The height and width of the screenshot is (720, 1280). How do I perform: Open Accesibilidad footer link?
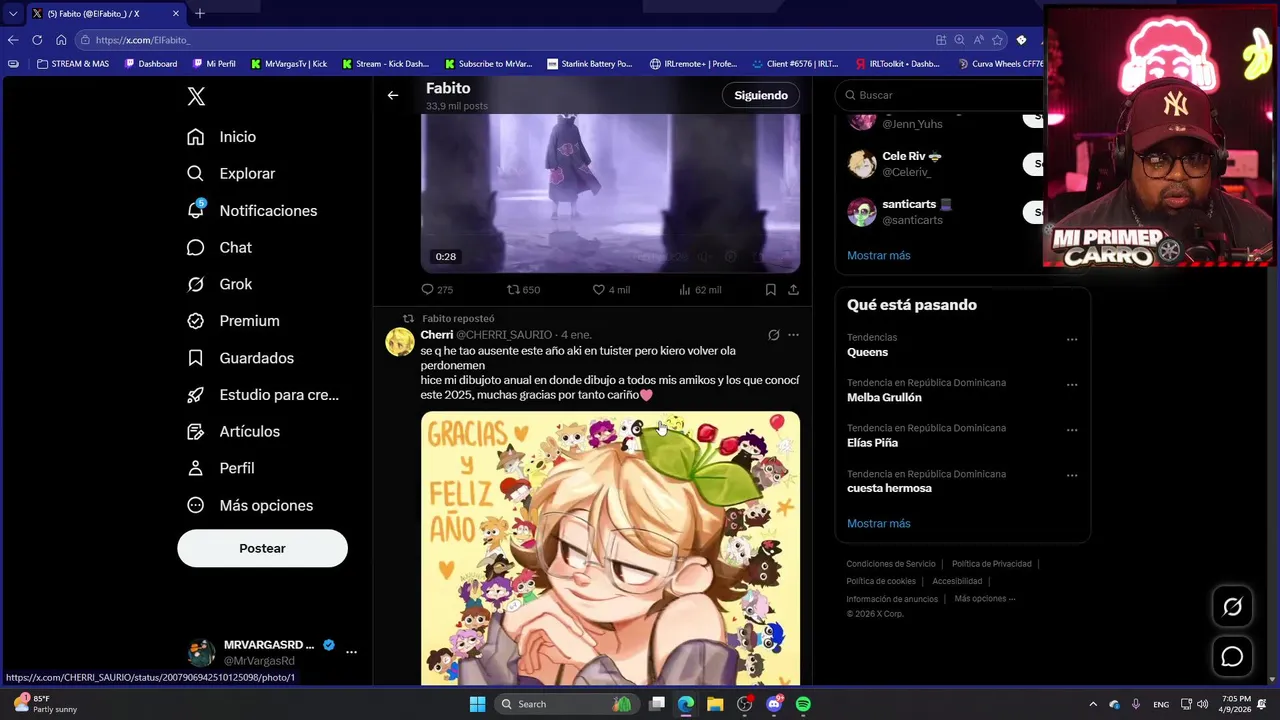957,581
